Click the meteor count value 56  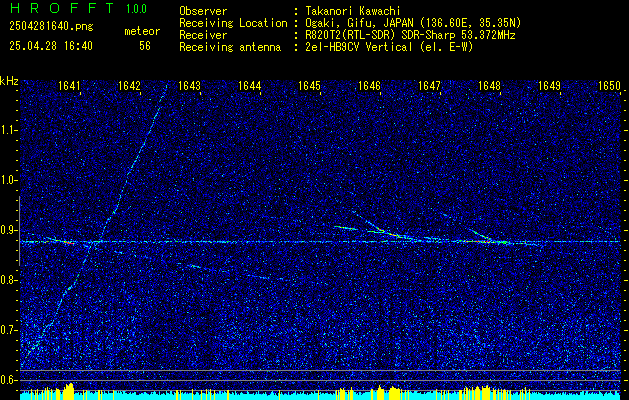pyautogui.click(x=145, y=46)
